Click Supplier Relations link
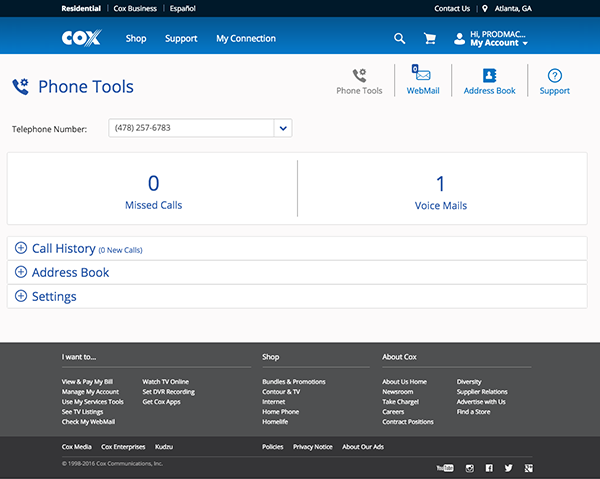This screenshot has width=600, height=479. [x=482, y=392]
